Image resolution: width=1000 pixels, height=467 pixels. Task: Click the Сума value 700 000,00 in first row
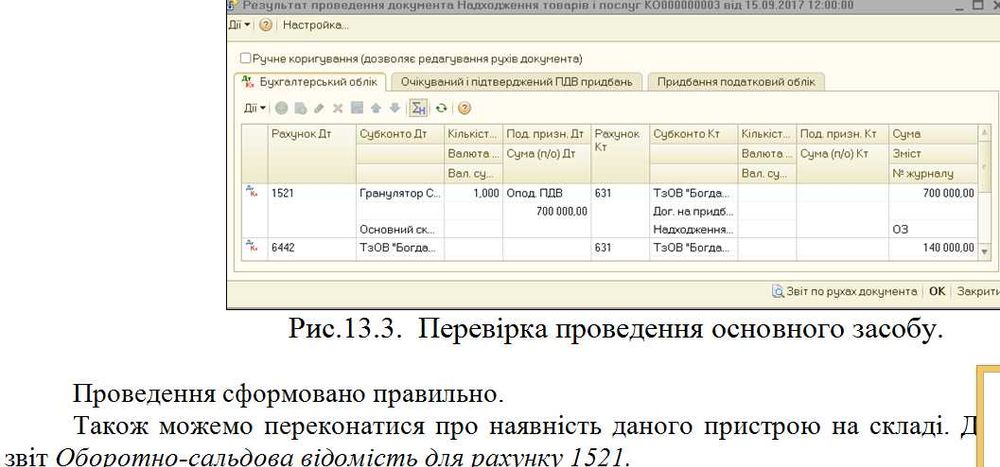(932, 193)
